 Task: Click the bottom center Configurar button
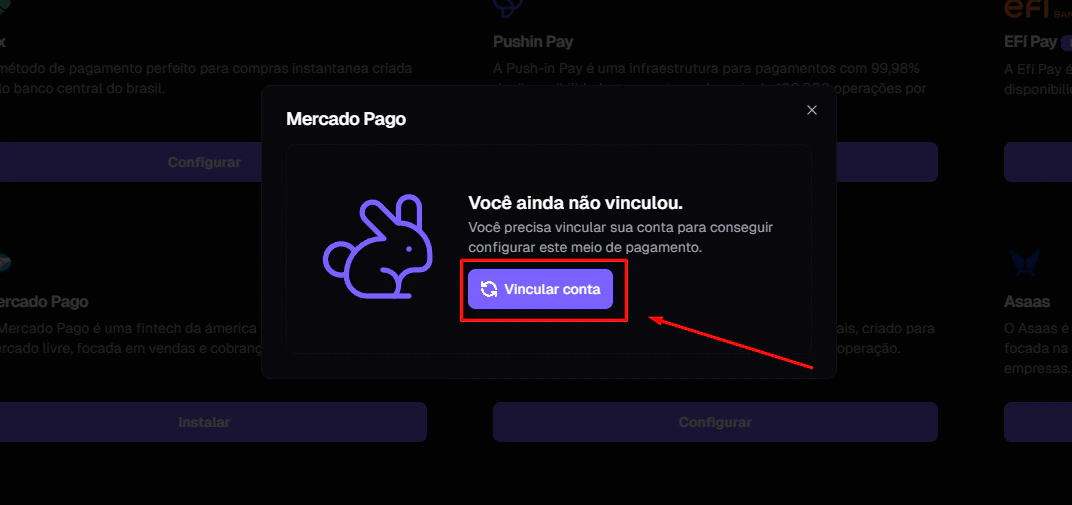coord(715,422)
